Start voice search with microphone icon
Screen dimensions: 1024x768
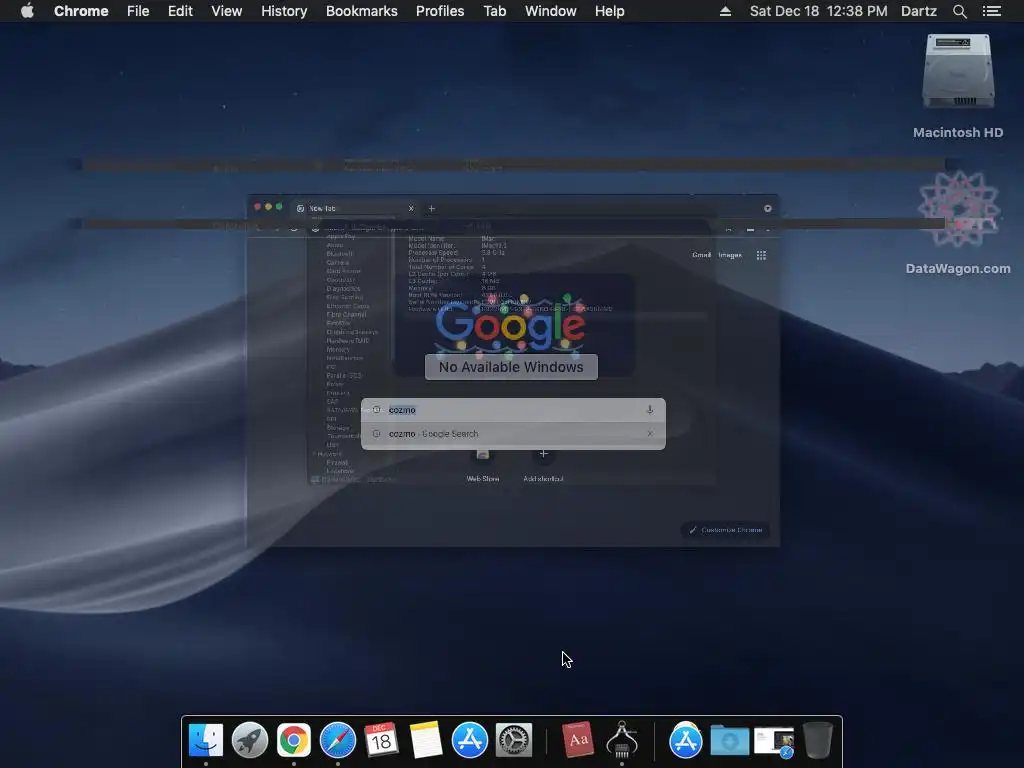tap(650, 409)
